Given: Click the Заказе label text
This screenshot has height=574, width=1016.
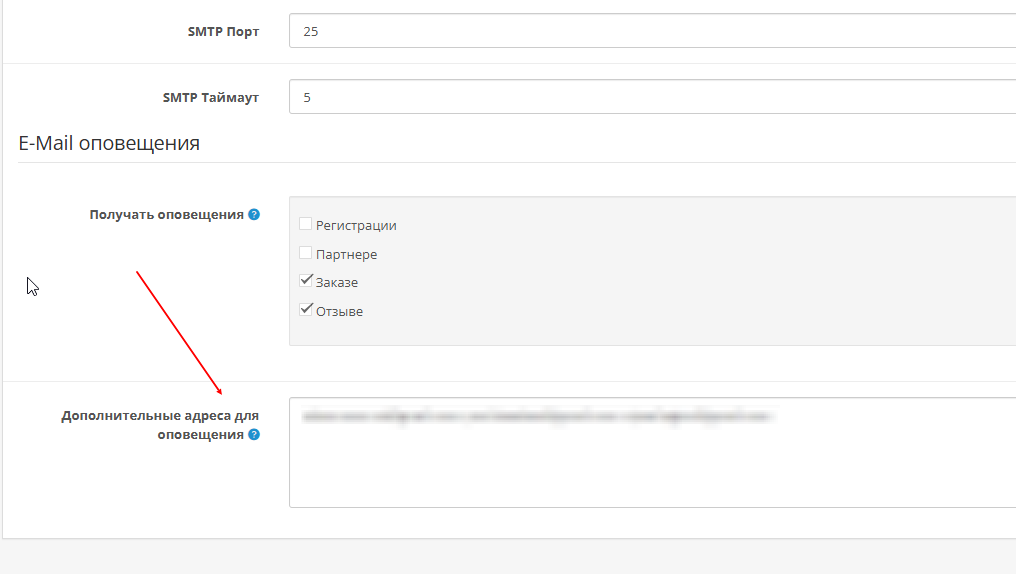Looking at the screenshot, I should [x=337, y=283].
